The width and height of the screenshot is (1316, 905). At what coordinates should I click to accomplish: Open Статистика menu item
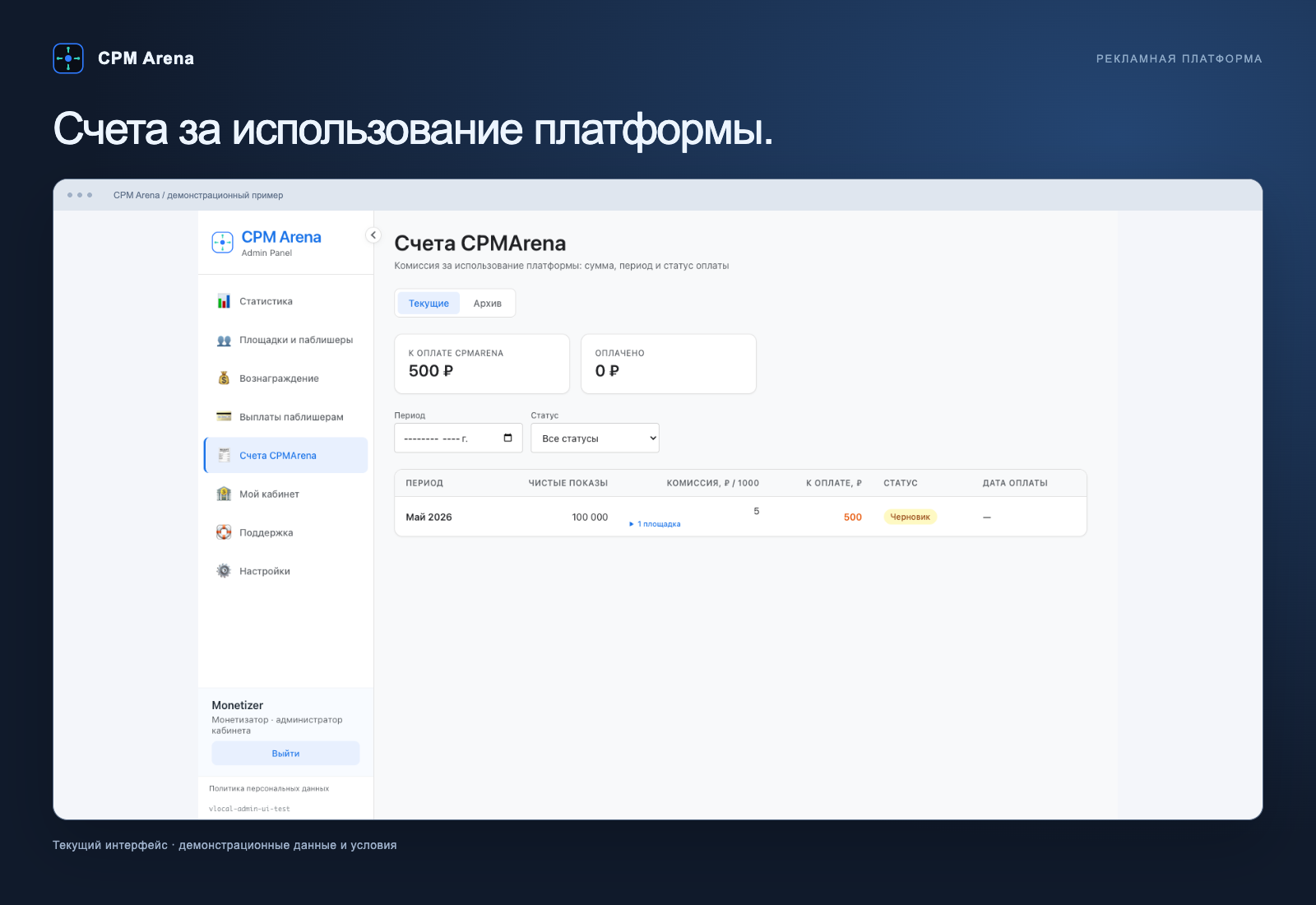tap(286, 301)
